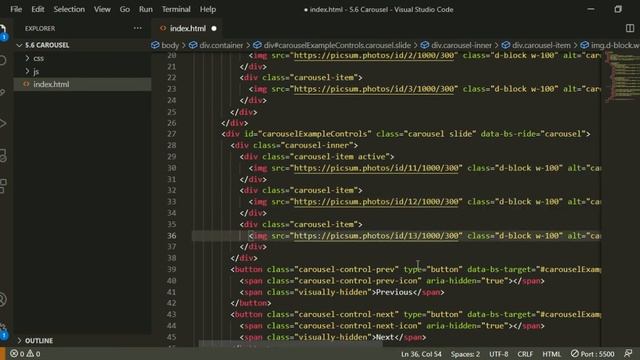Collapse the 5.6 CAROUSEL folder section
This screenshot has height=360, width=640.
pos(47,45)
